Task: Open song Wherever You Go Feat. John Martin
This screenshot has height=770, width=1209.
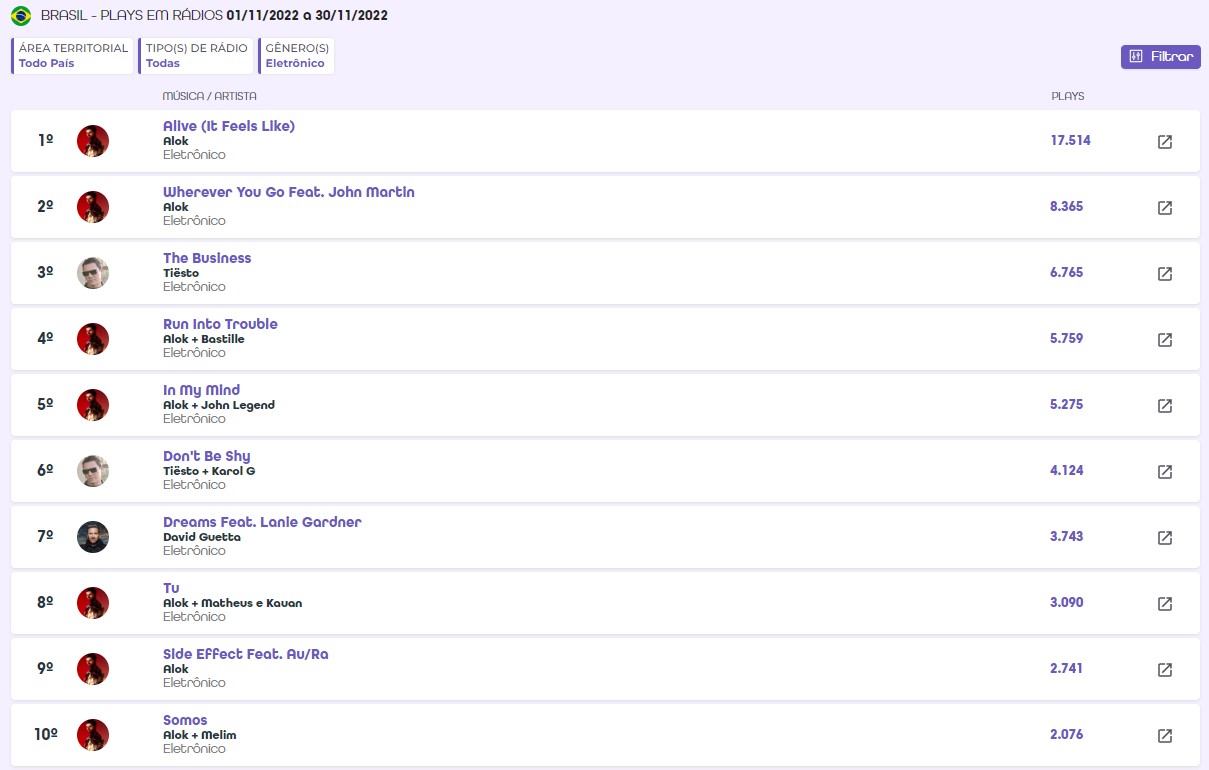Action: (x=289, y=192)
